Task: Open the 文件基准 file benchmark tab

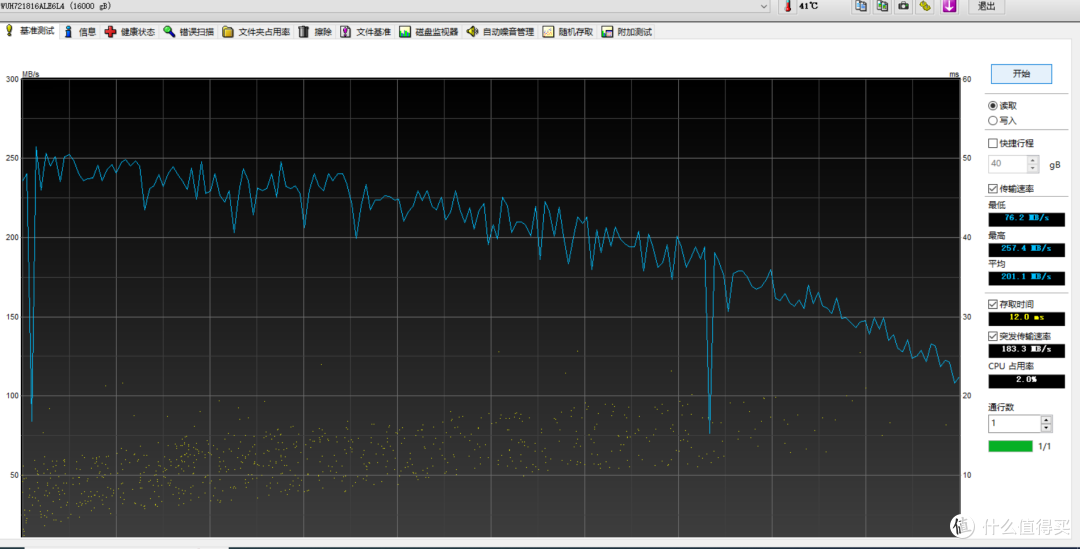Action: pyautogui.click(x=365, y=32)
